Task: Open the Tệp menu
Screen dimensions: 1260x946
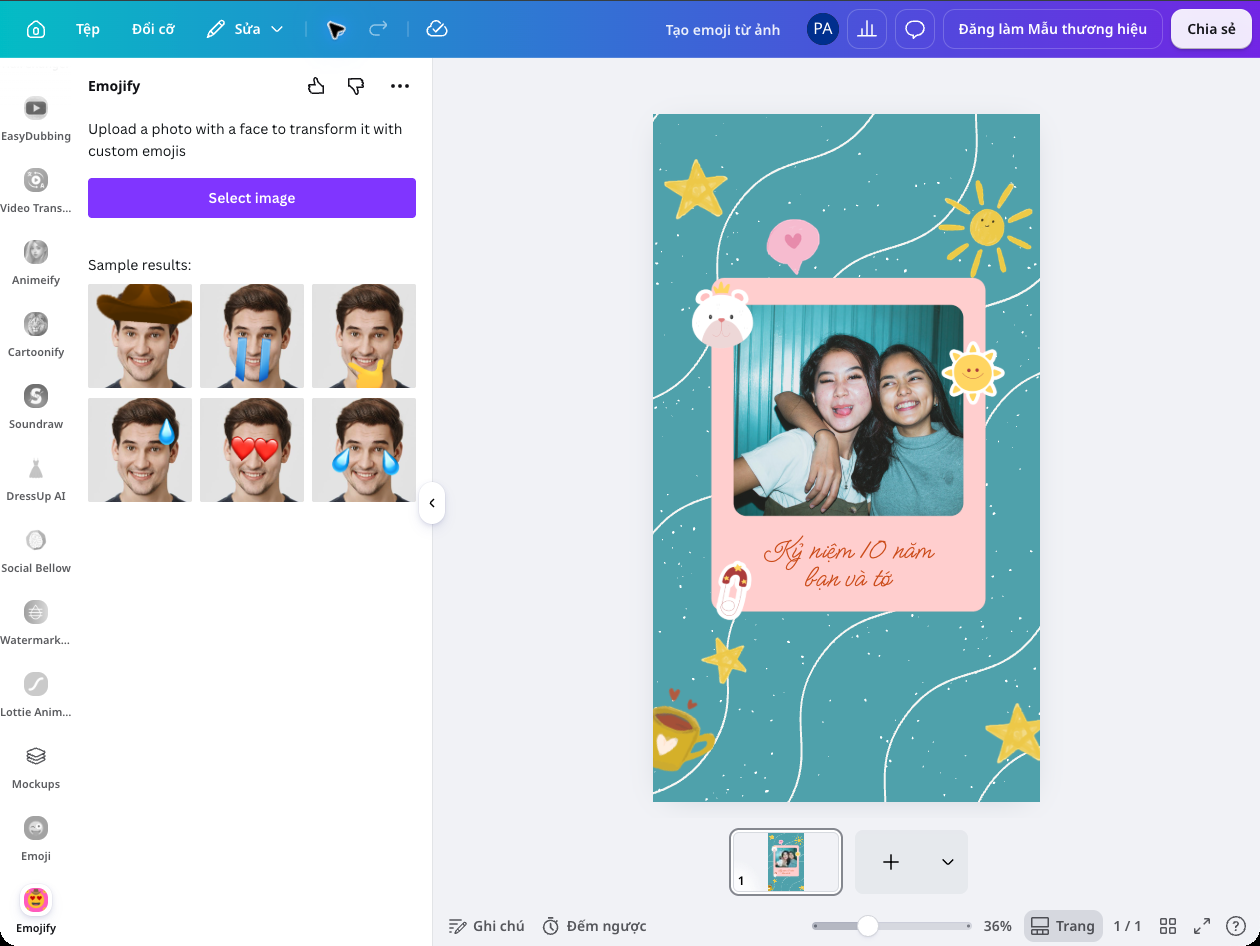Action: click(88, 29)
